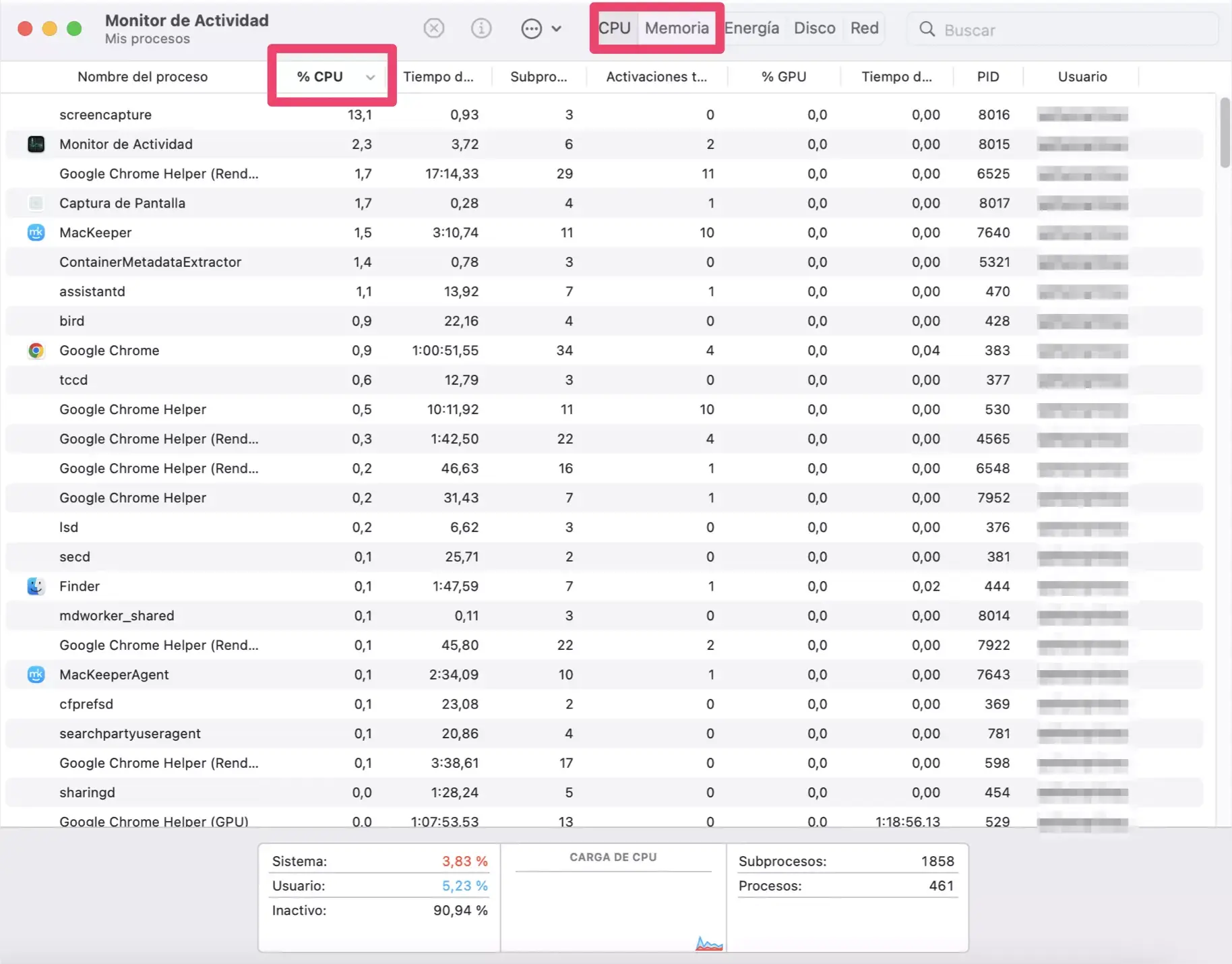Click the magnifying glass search icon
The width and height of the screenshot is (1232, 964).
927,30
